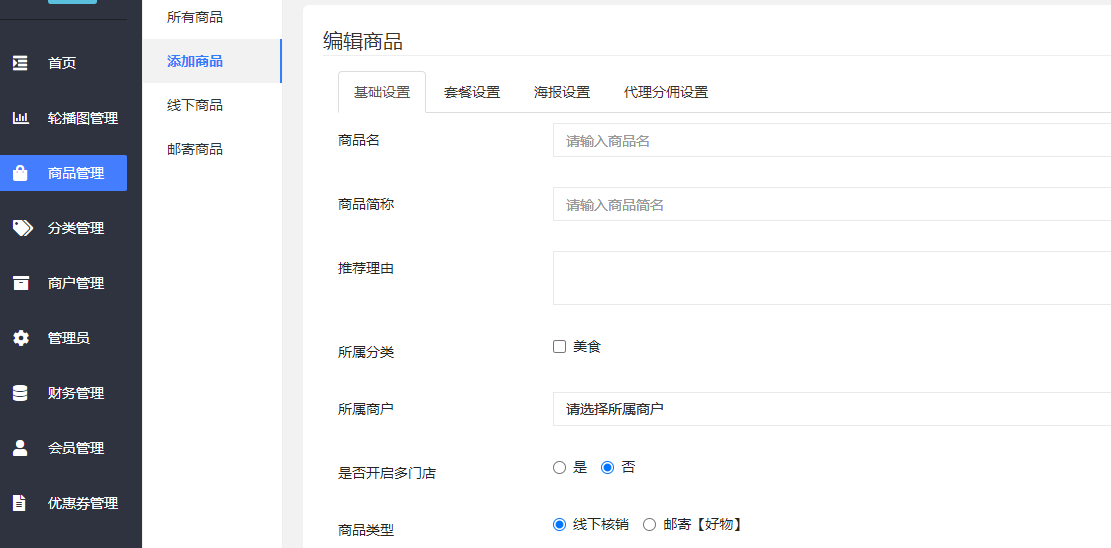Viewport: 1111px width, 548px height.
Task: Click the 商品类型 field label
Action: [366, 530]
